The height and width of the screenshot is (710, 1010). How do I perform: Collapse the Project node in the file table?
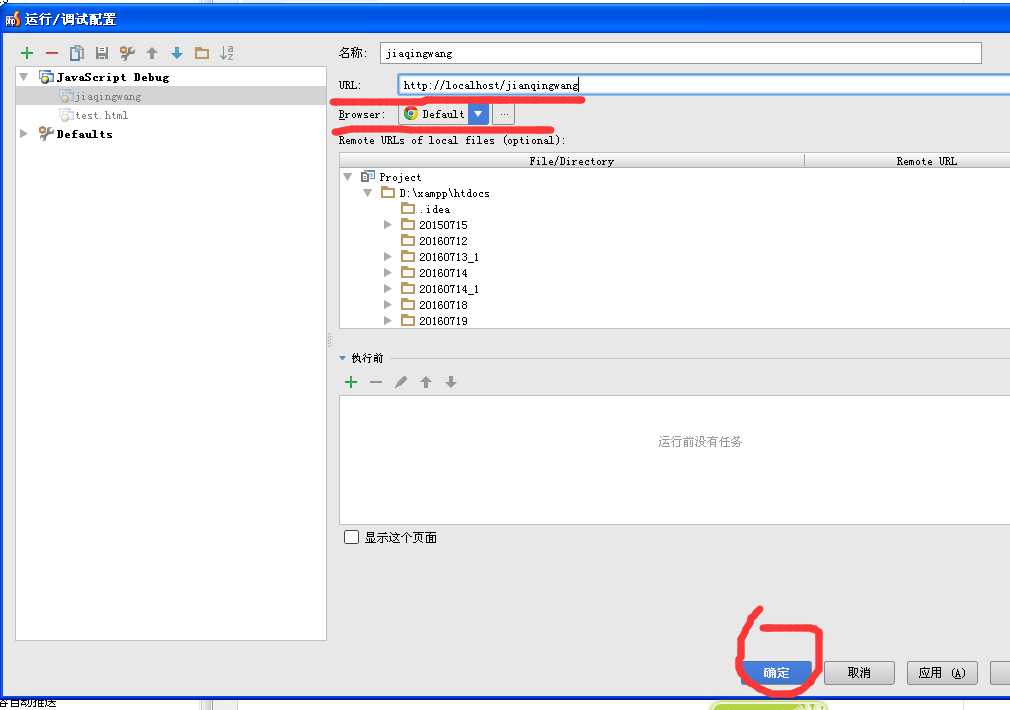point(348,177)
